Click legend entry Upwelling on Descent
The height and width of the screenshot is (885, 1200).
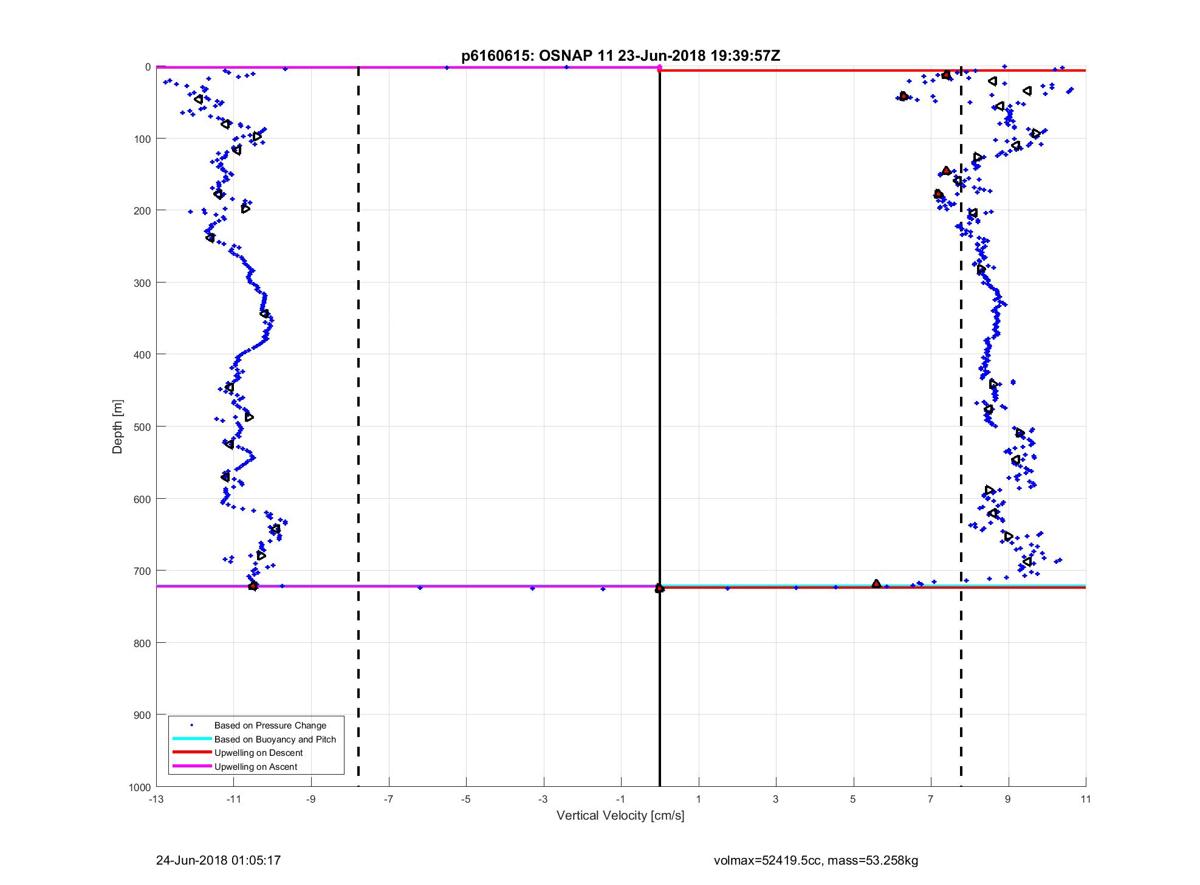(258, 752)
